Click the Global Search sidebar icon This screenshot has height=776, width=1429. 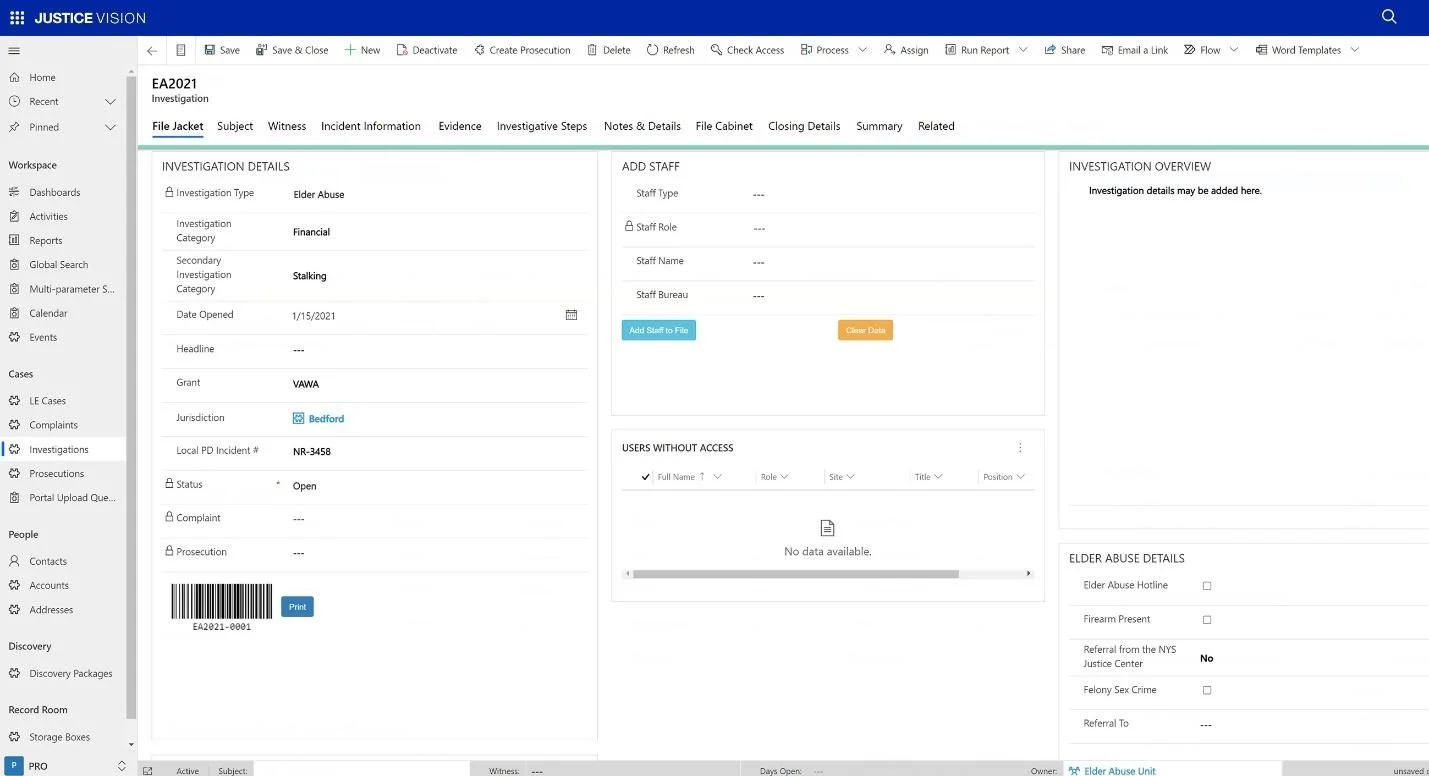click(14, 264)
